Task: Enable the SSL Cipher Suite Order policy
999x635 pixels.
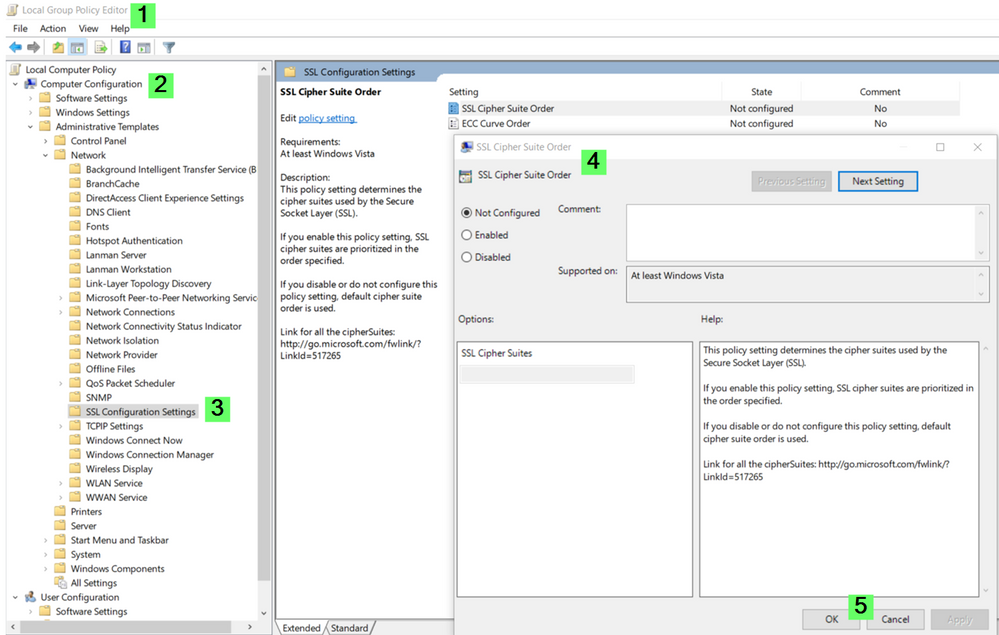Action: point(468,235)
